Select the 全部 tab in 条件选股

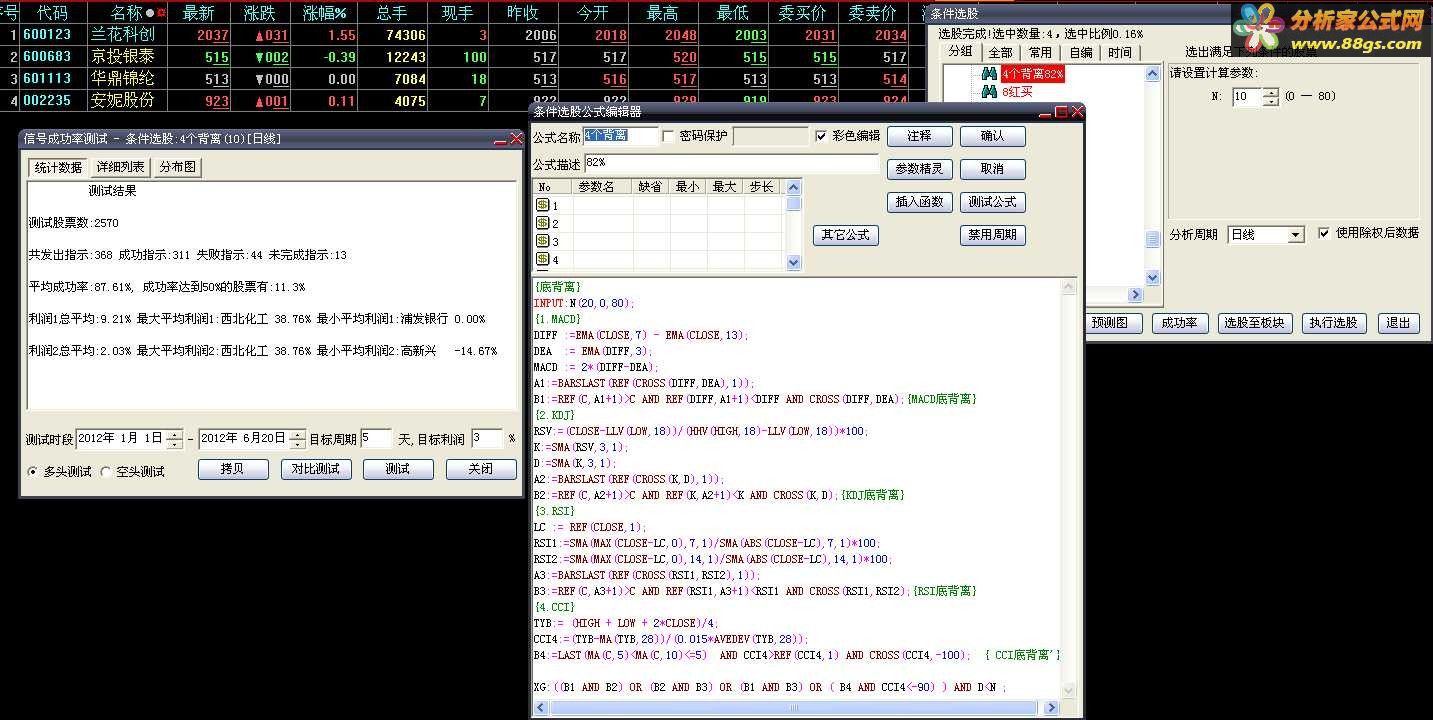pos(1000,52)
